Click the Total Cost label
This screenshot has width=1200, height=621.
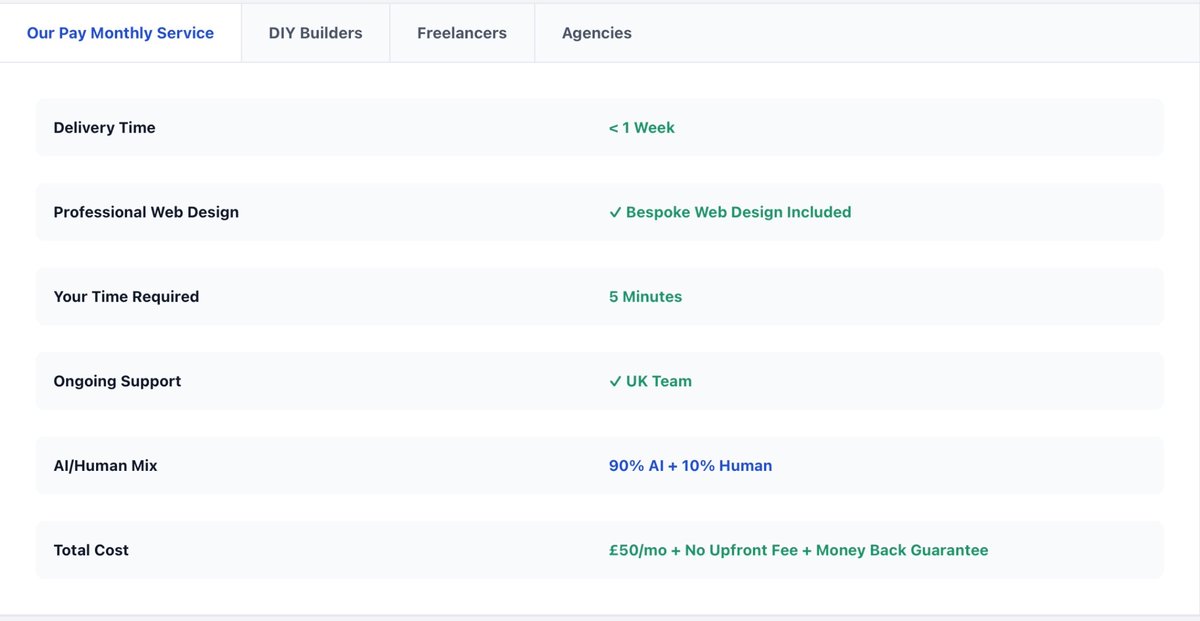coord(91,550)
